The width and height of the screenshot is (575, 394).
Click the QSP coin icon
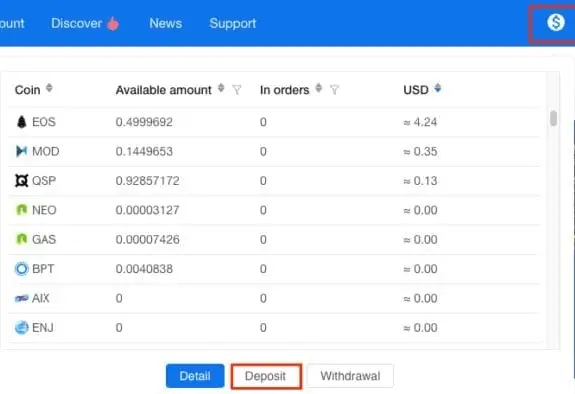tap(22, 180)
